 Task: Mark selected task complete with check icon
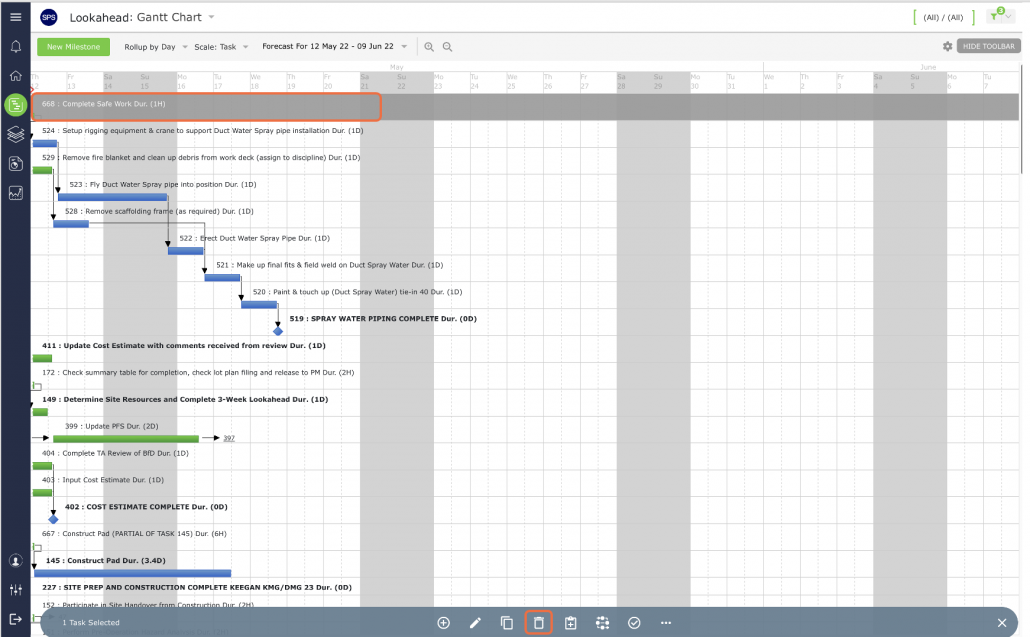point(634,623)
